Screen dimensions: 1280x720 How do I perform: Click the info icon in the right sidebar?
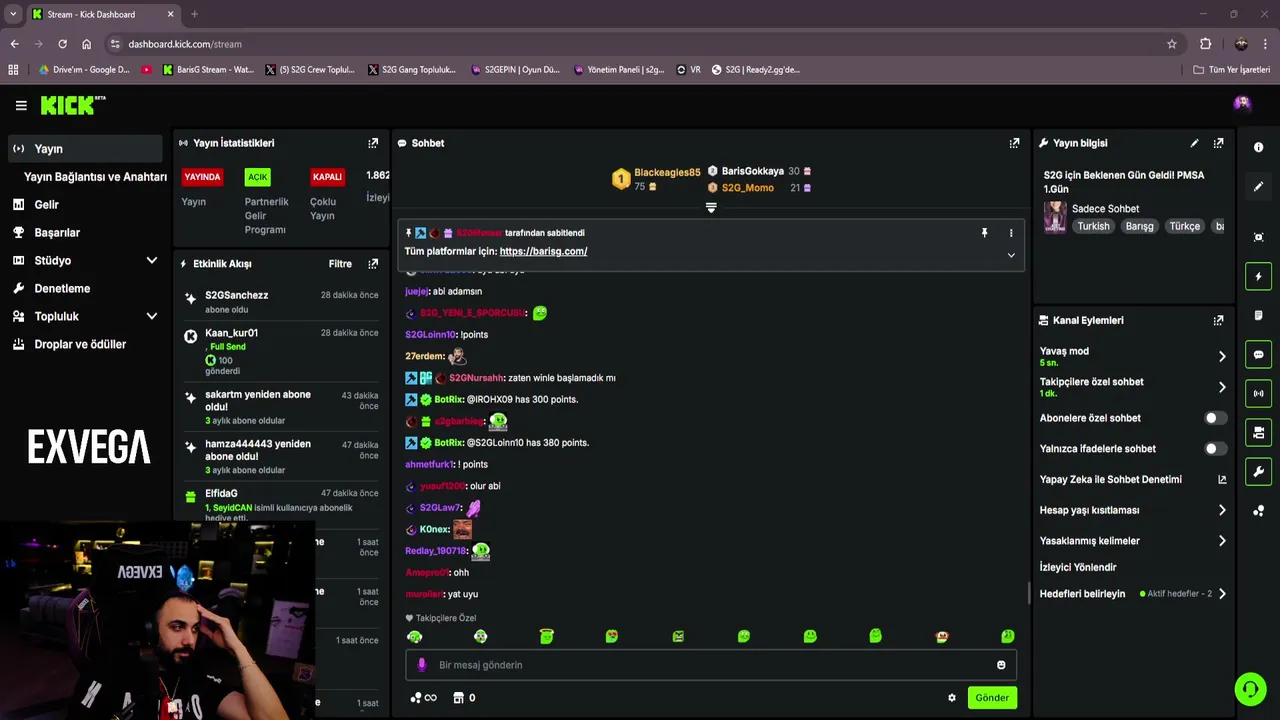click(1258, 147)
